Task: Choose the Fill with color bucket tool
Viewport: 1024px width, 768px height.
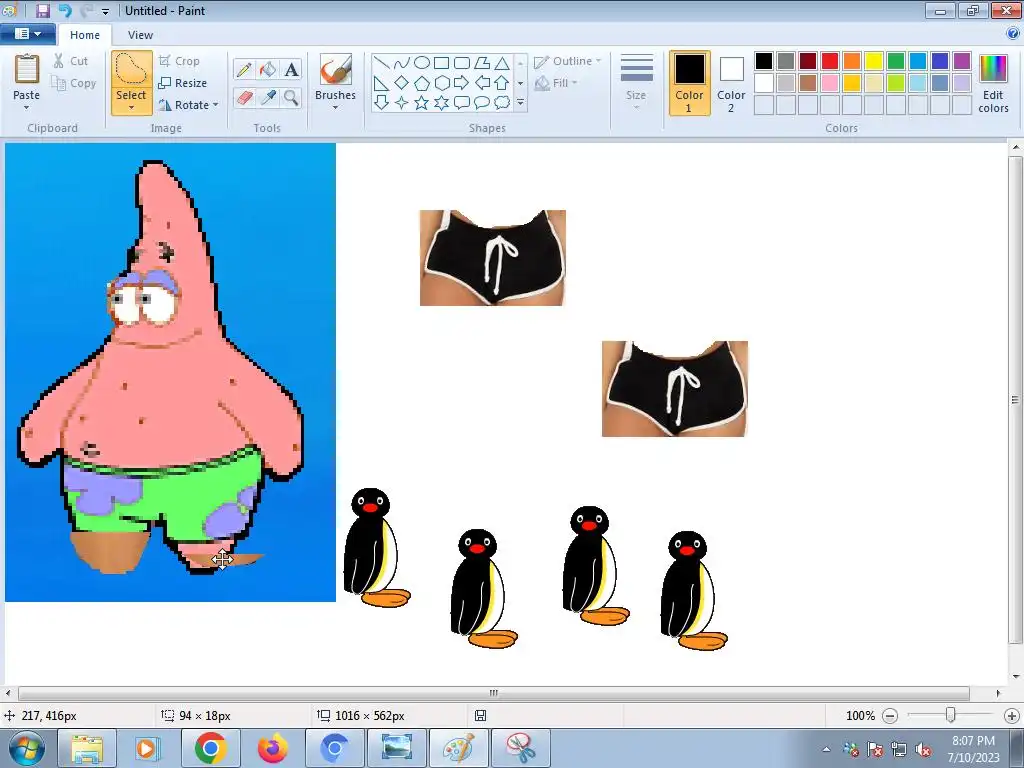Action: point(268,69)
